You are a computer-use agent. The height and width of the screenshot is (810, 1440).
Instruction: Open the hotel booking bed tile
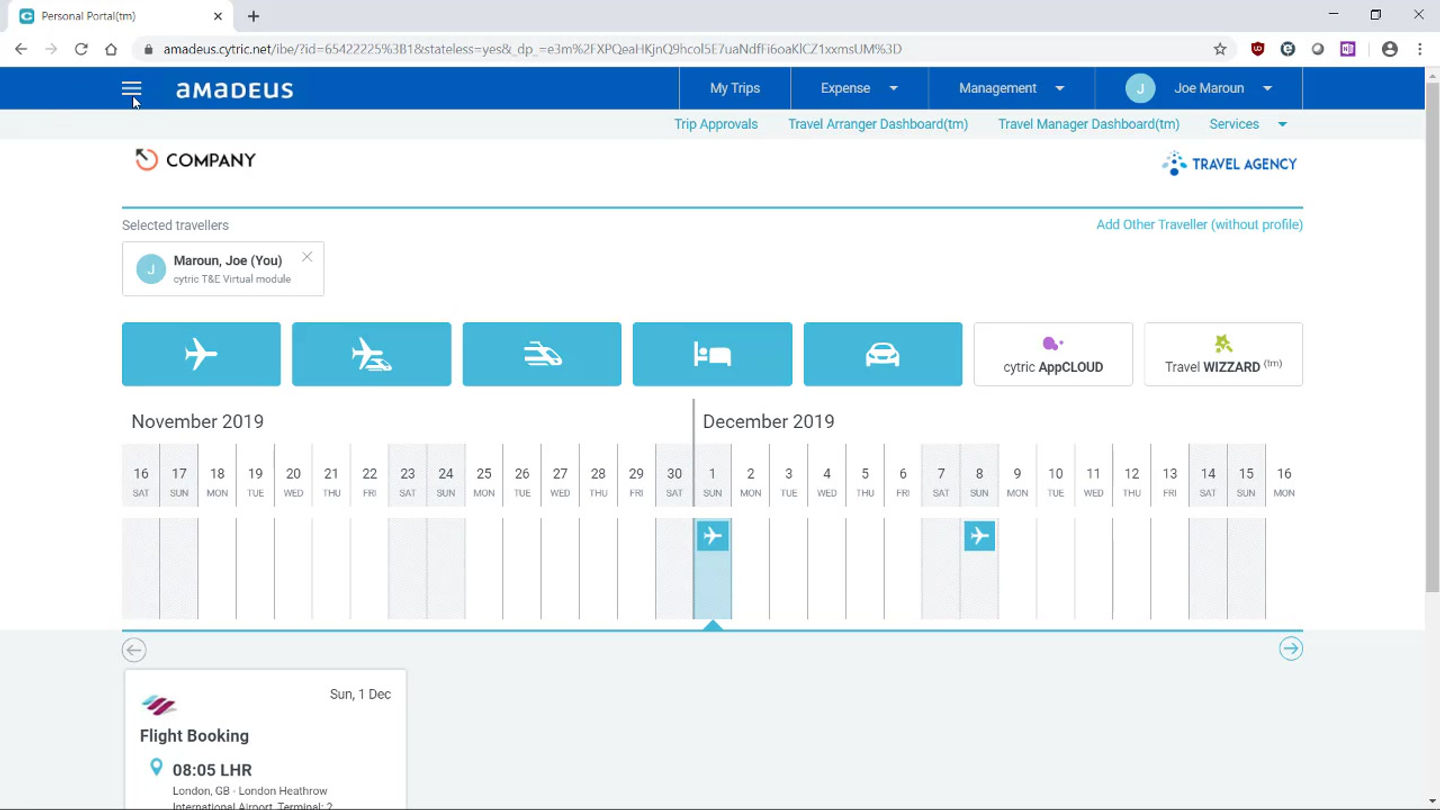[x=712, y=354]
